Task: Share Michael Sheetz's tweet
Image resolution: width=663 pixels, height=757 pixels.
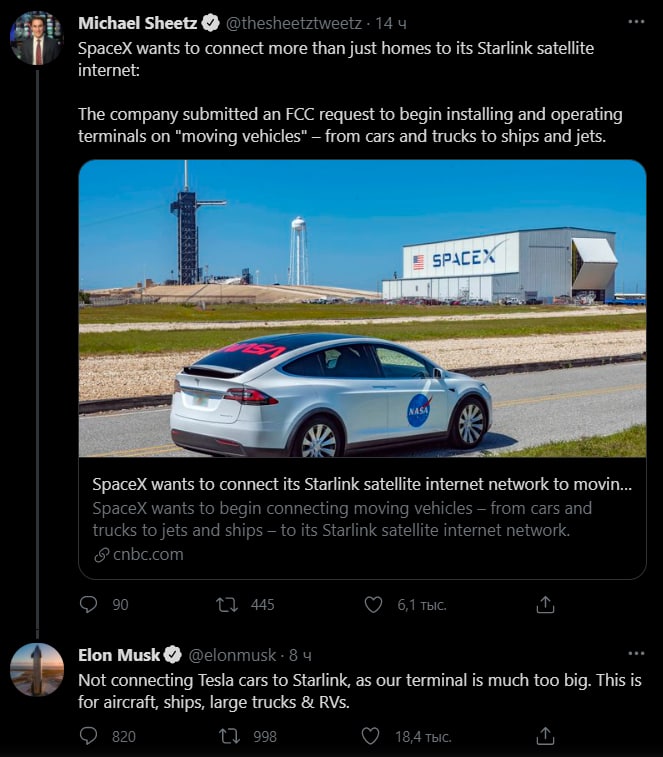Action: [x=545, y=604]
